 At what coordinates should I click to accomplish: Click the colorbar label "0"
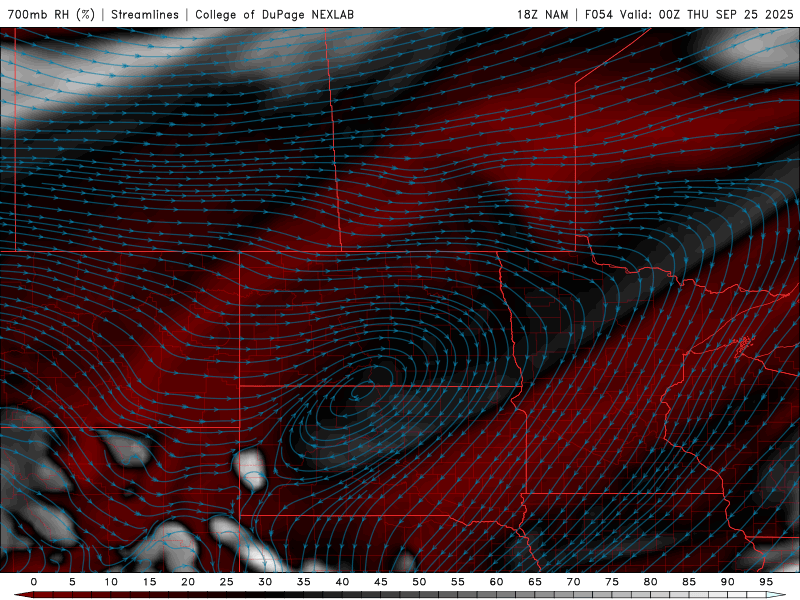tap(34, 582)
